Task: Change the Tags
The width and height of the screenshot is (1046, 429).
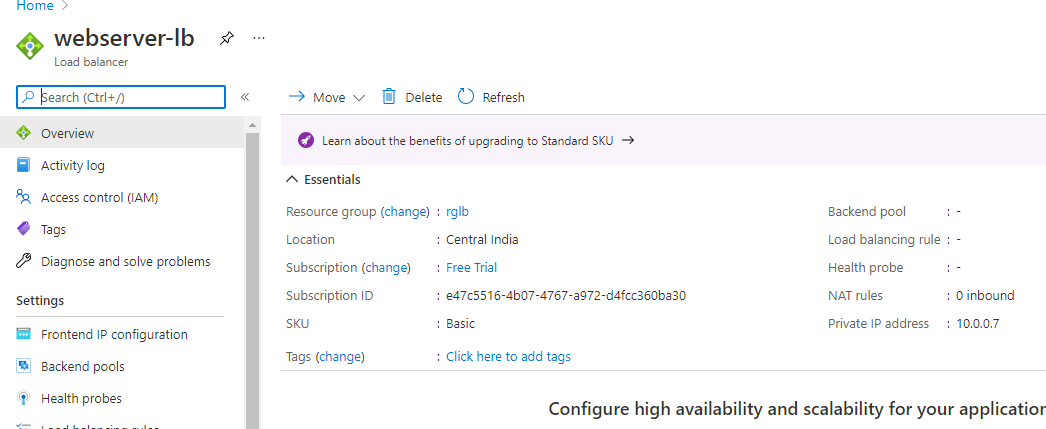Action: point(340,356)
